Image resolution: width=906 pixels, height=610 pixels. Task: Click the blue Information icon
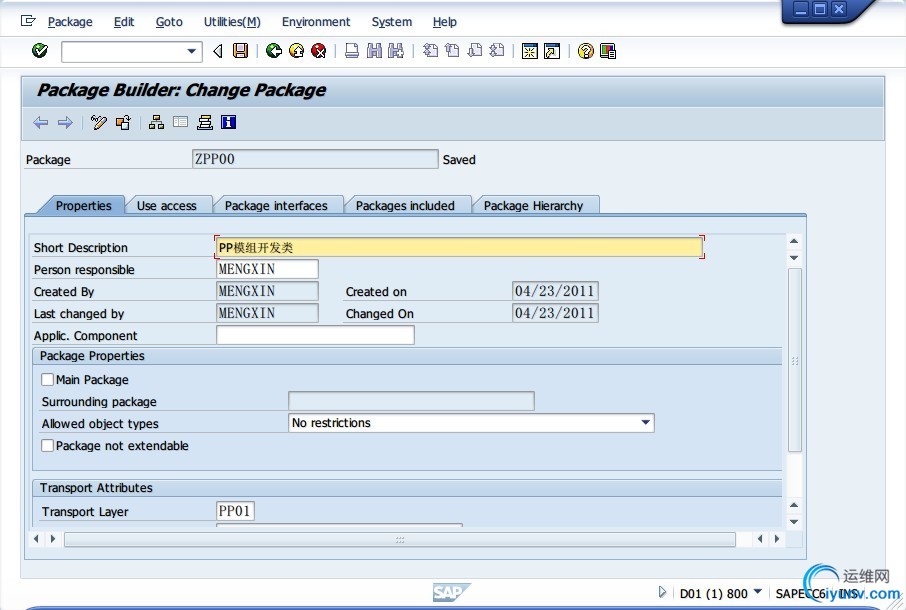pyautogui.click(x=229, y=123)
